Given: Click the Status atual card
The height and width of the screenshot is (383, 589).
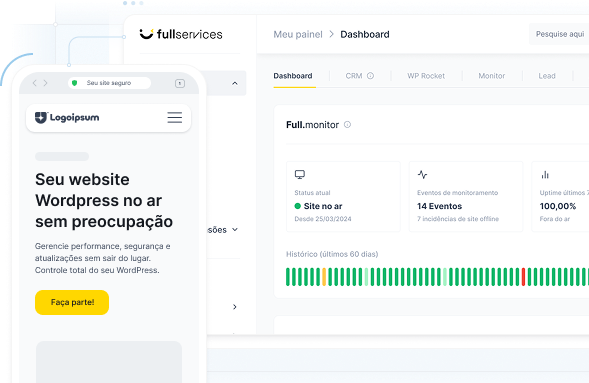Looking at the screenshot, I should click(x=343, y=196).
